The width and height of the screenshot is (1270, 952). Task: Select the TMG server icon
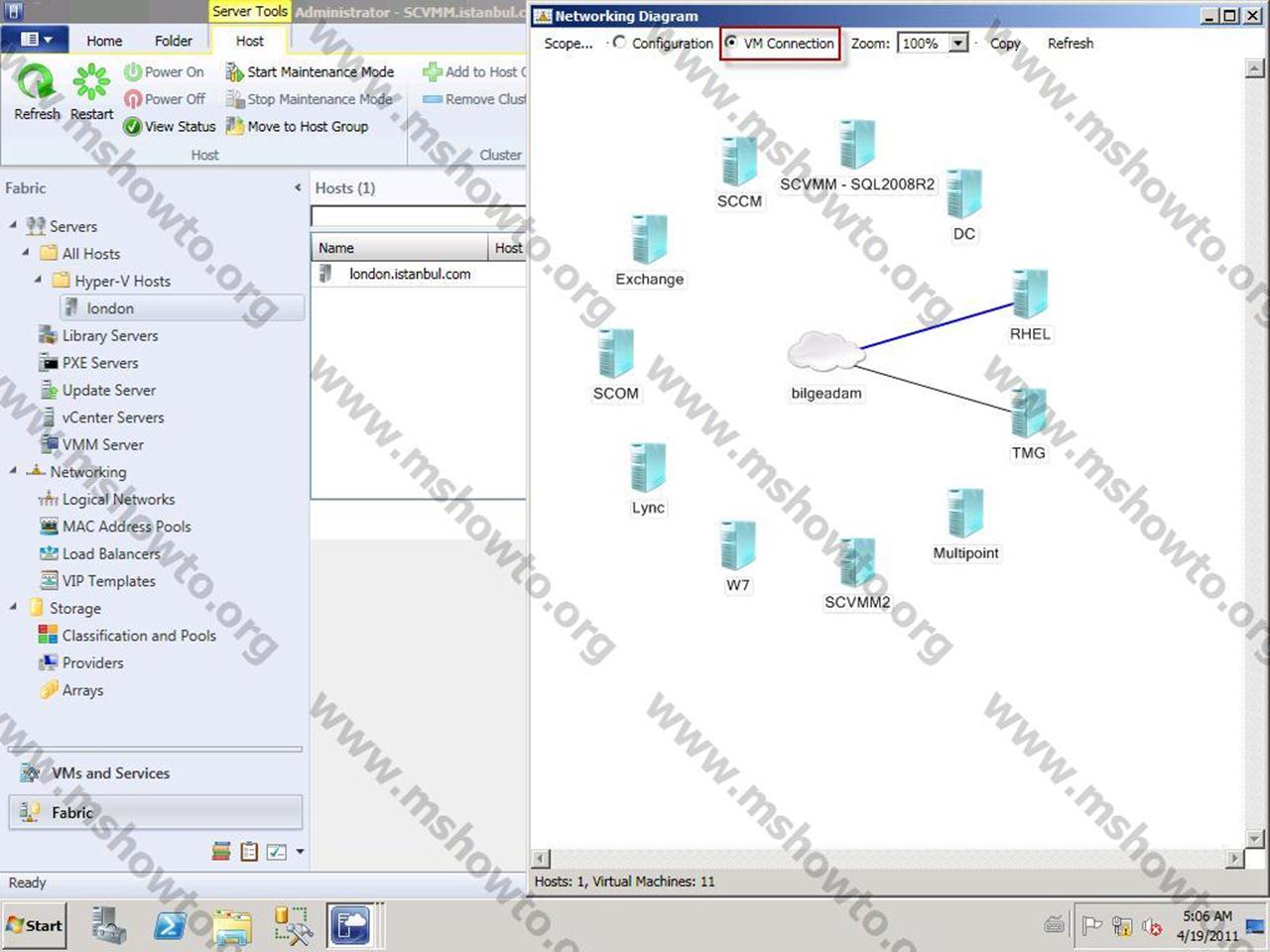(x=1029, y=413)
